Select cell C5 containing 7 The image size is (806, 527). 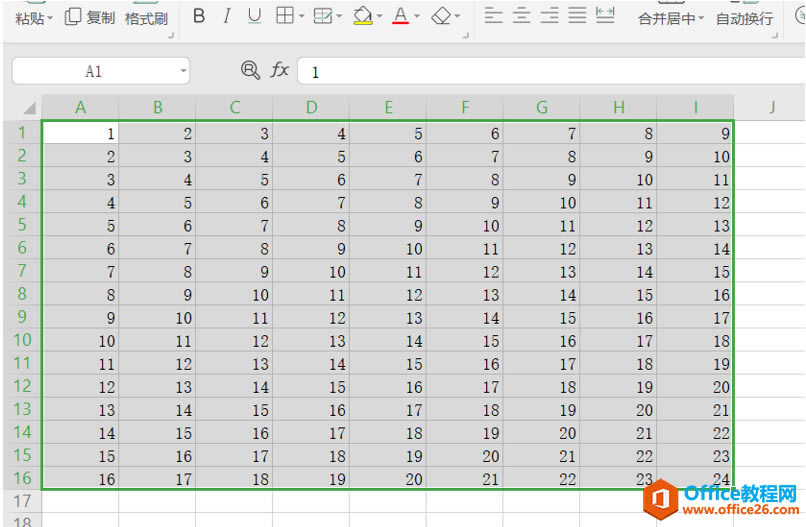pyautogui.click(x=234, y=225)
